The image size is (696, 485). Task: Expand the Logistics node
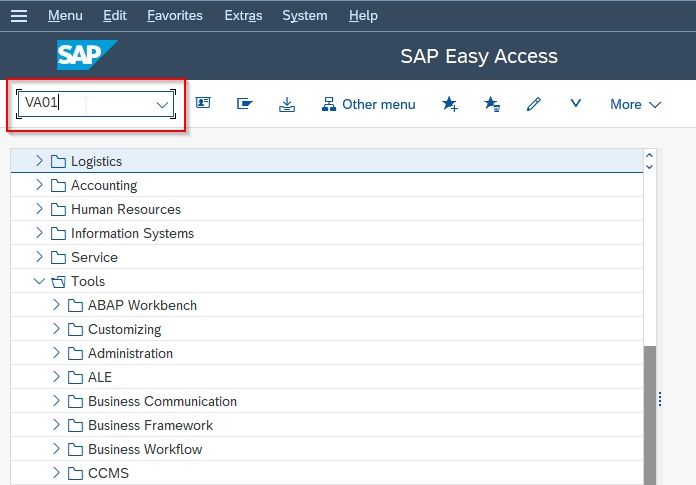[x=39, y=161]
